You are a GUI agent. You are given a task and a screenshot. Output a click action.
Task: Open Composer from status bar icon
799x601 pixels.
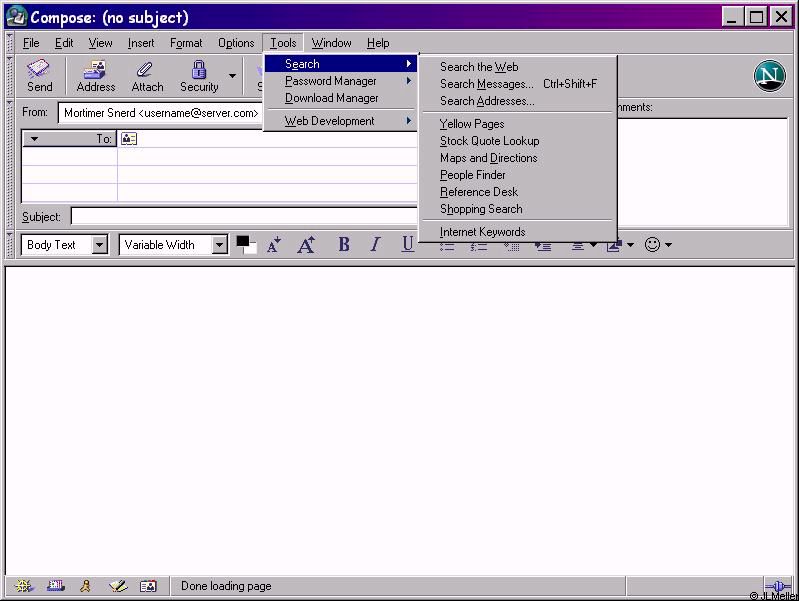pyautogui.click(x=118, y=586)
